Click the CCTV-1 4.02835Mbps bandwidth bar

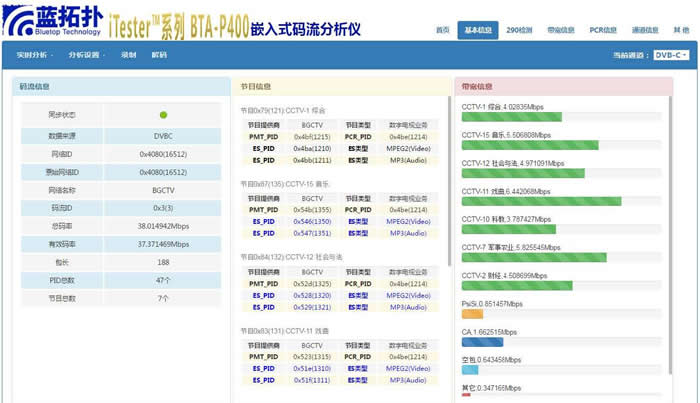coord(512,117)
